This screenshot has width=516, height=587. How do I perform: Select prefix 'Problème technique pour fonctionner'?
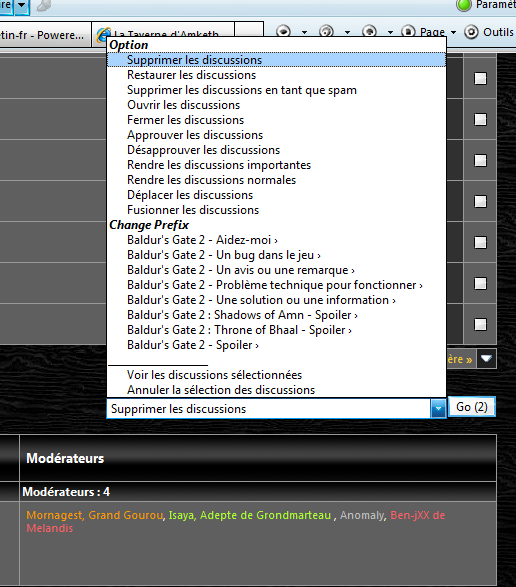[276, 285]
